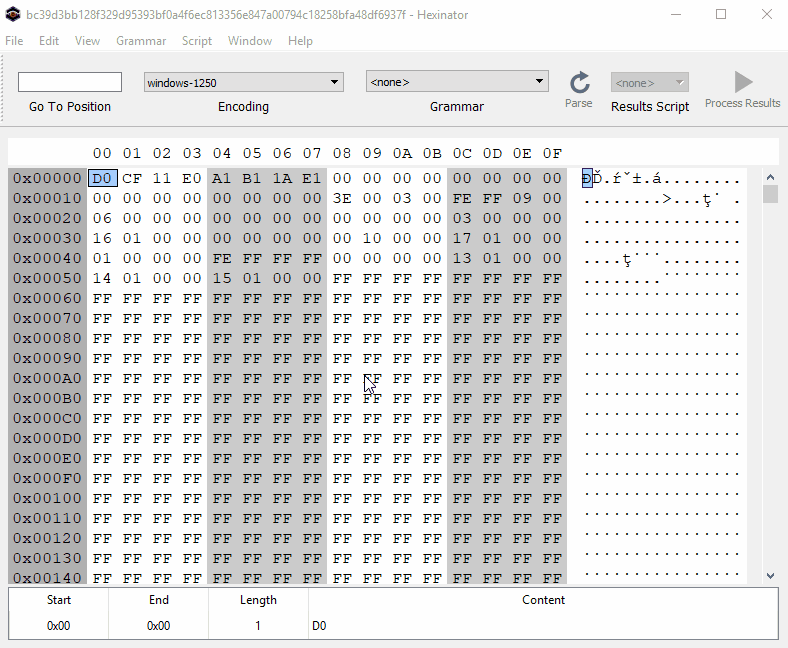Viewport: 788px width, 648px height.
Task: Click the 0x000A0 row address
Action: click(x=47, y=378)
